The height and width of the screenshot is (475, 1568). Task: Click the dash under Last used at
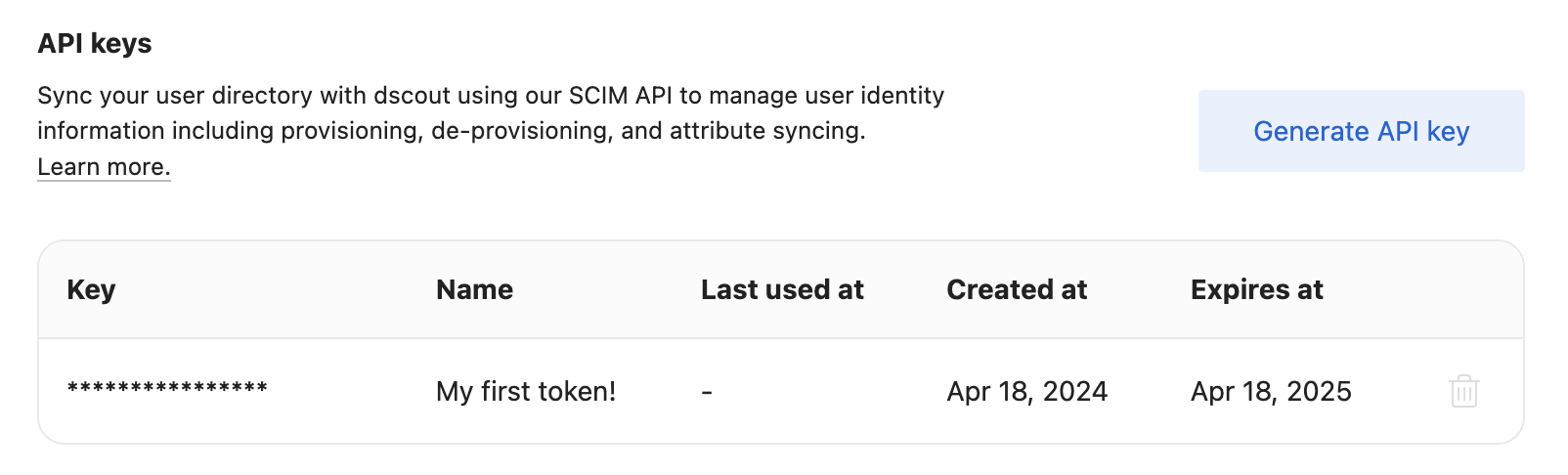pyautogui.click(x=707, y=391)
